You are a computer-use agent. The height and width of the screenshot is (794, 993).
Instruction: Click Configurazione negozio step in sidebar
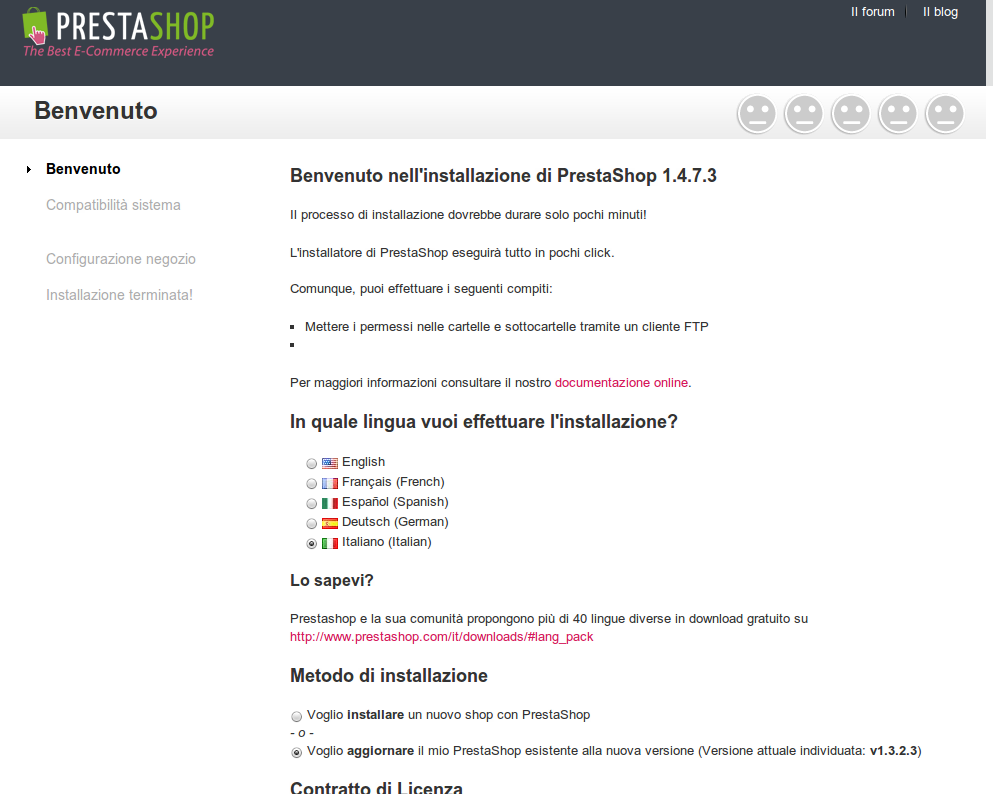click(x=121, y=259)
